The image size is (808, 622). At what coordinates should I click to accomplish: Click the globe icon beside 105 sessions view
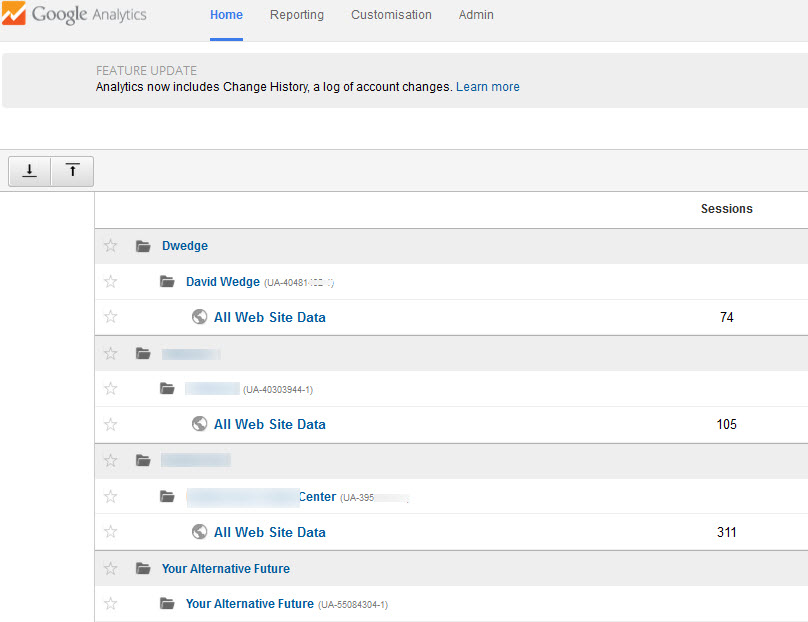[x=199, y=424]
